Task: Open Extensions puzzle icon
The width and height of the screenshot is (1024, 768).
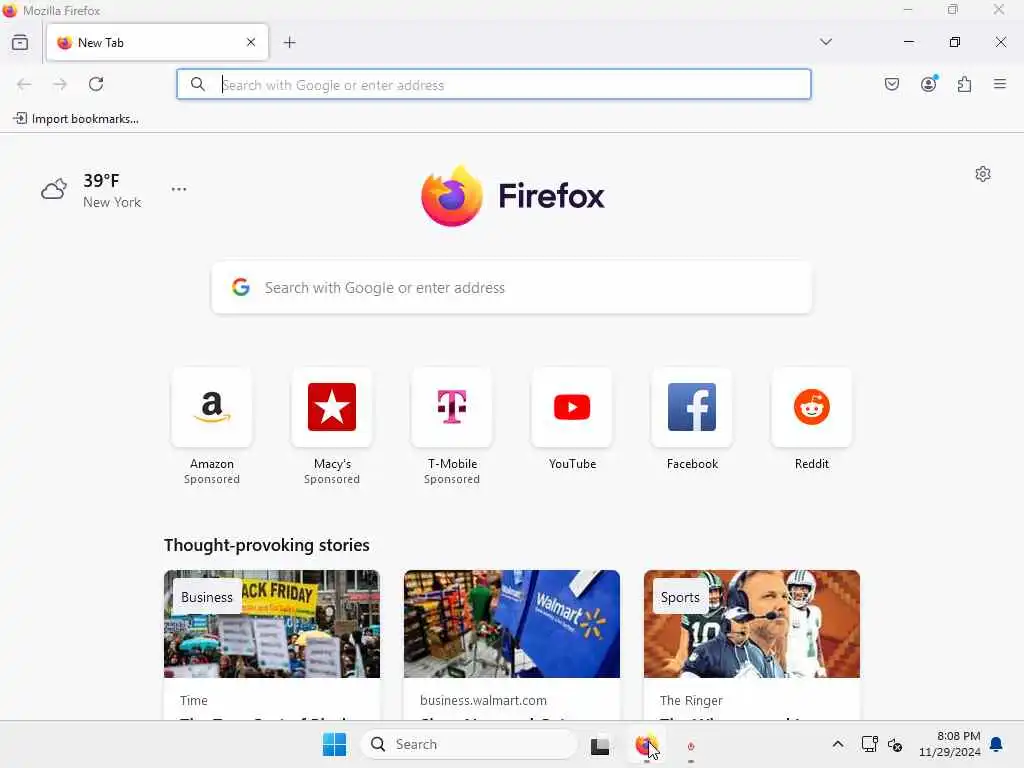Action: pos(964,84)
